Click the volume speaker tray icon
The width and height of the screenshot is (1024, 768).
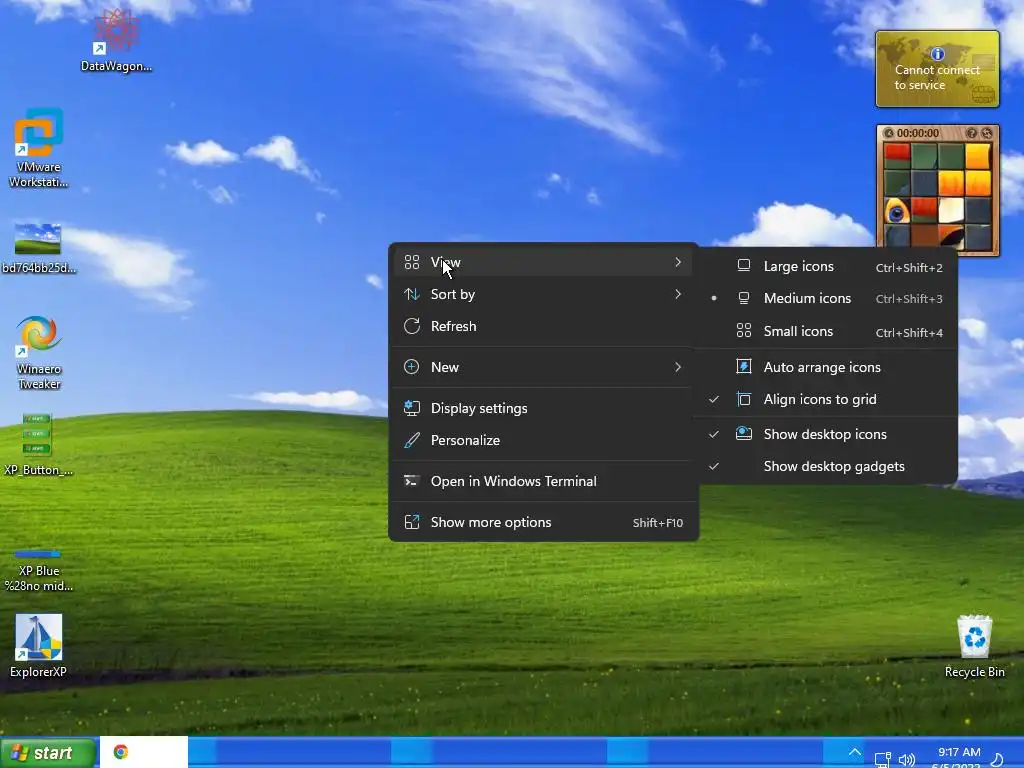coord(906,760)
